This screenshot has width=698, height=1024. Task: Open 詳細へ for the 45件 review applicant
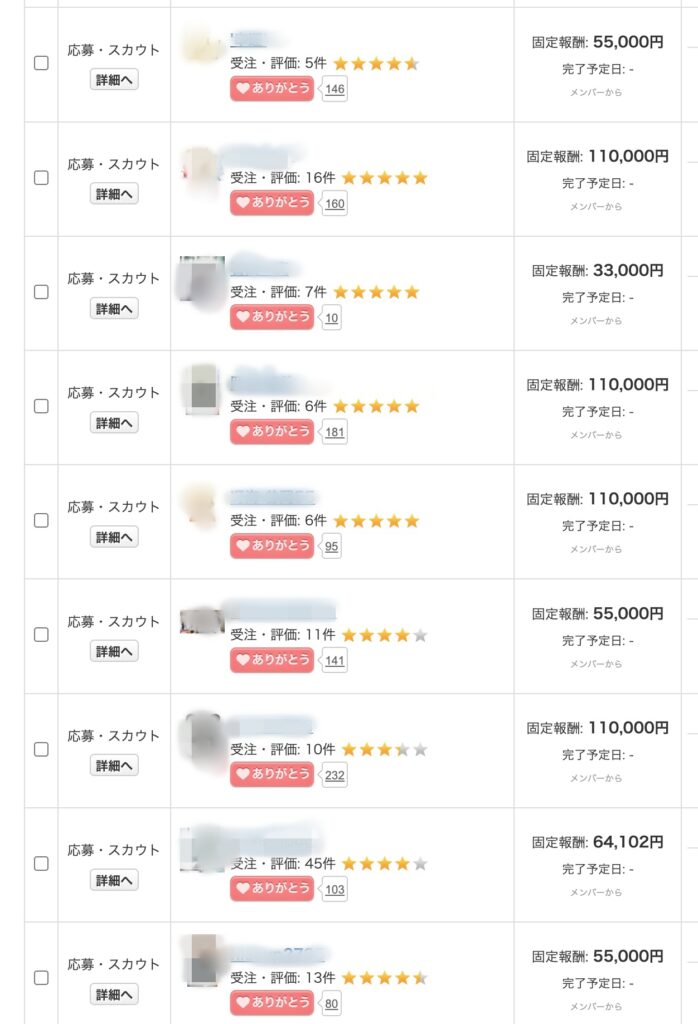pos(115,880)
